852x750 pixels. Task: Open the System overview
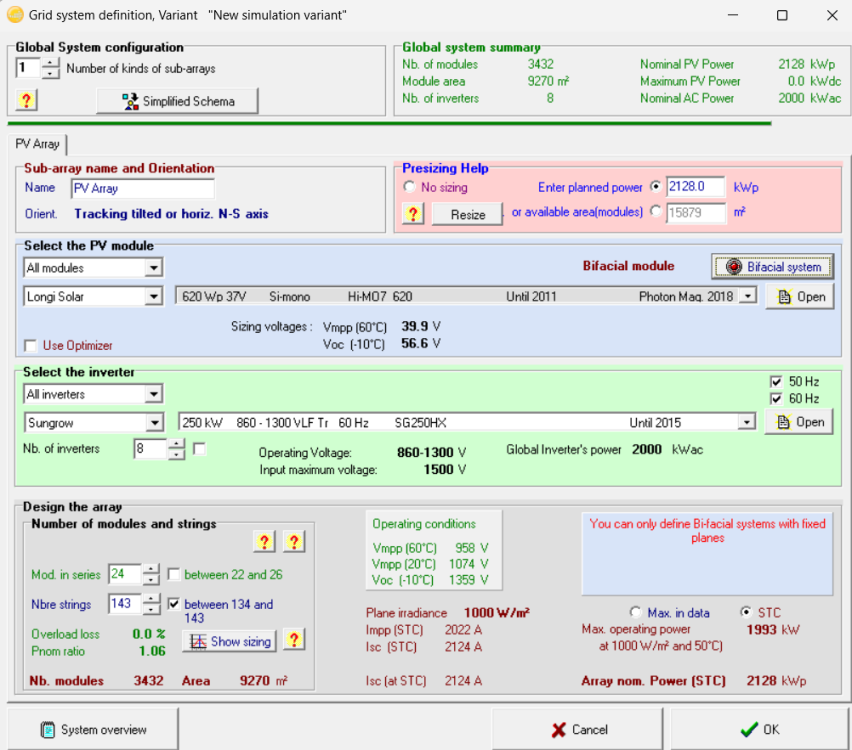[x=94, y=730]
